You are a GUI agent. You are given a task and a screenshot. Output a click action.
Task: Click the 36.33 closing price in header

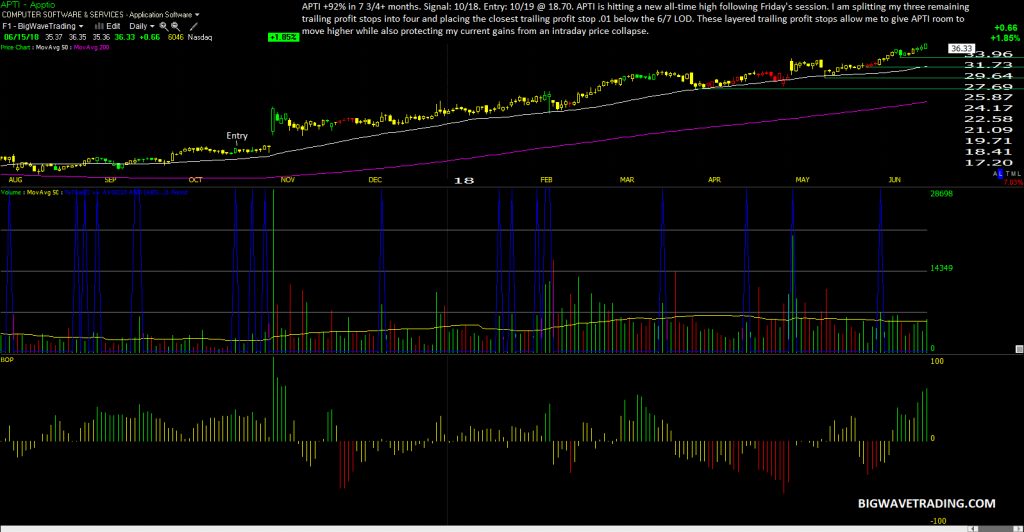click(125, 37)
